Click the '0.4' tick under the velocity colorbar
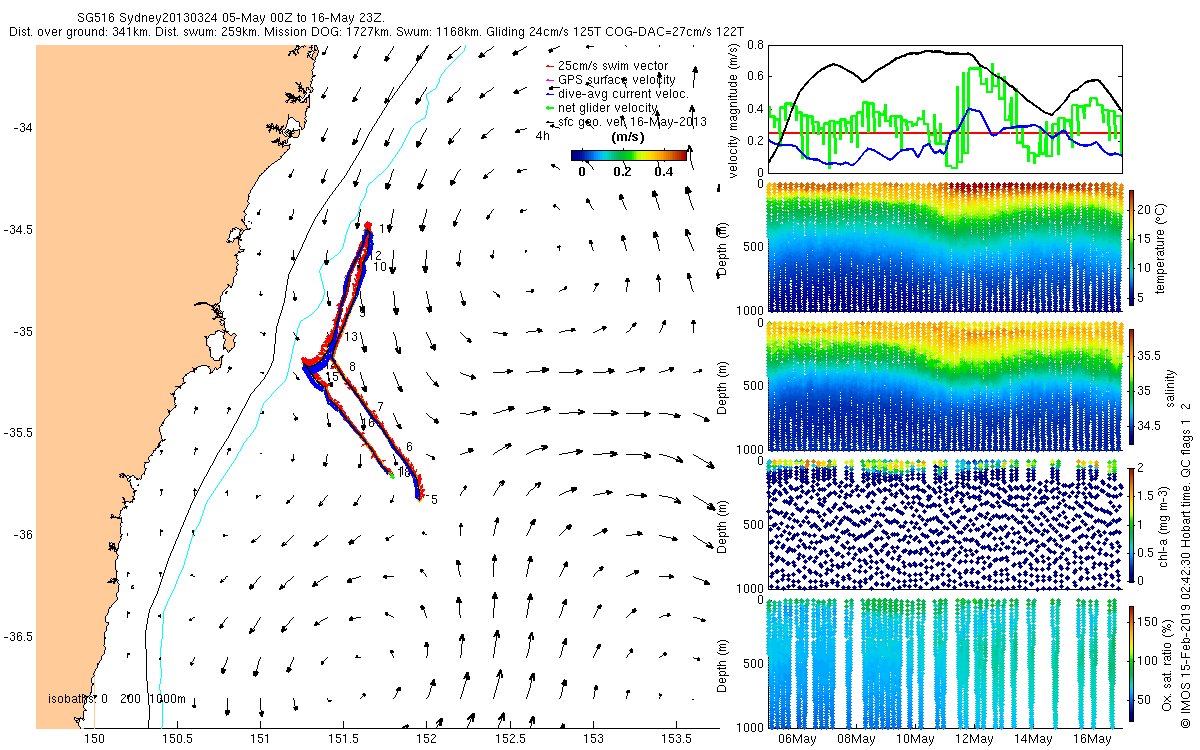Screen dimensions: 1200x750 664,171
